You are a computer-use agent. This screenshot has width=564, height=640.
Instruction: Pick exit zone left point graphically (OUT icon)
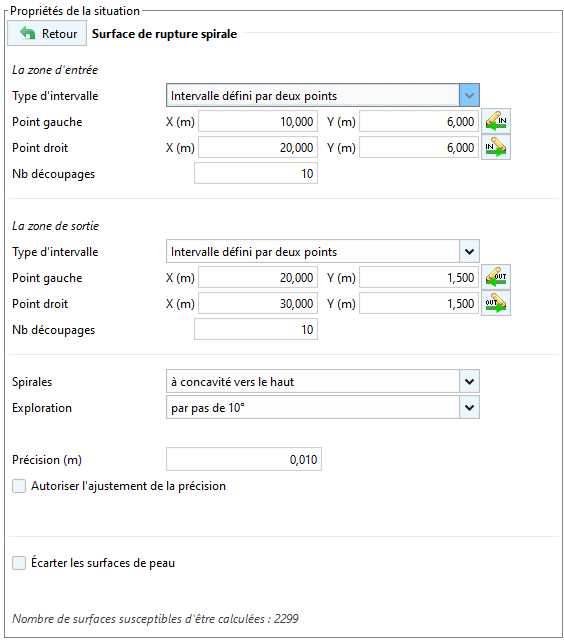point(495,277)
